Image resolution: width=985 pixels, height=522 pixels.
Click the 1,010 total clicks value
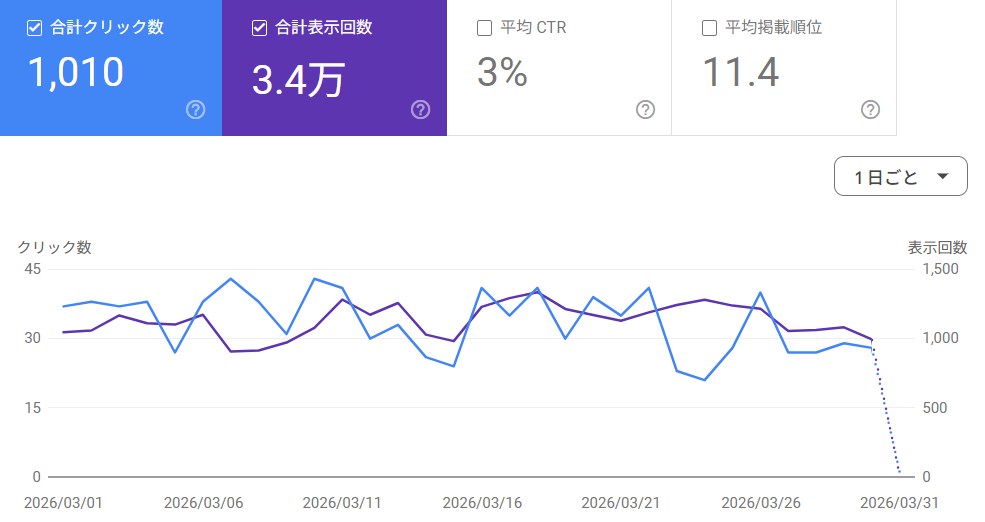coord(76,73)
